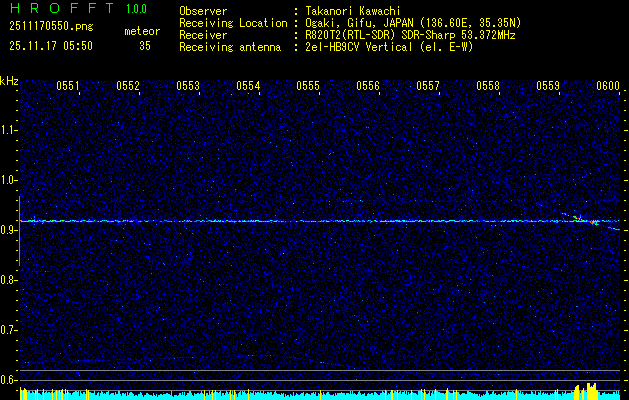Click the receiver text R820T2(RTL-SDR) SDR-Sharp 53.372MHz
This screenshot has height=400, width=629.
coord(410,35)
